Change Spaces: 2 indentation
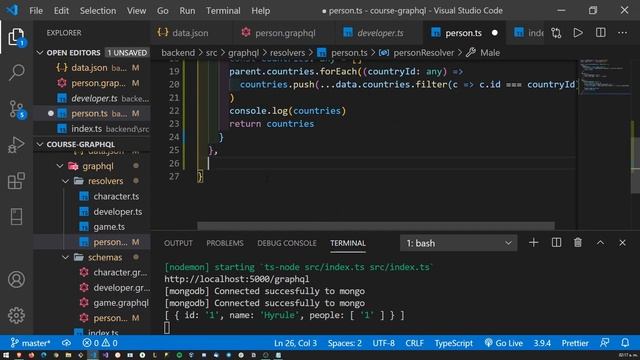The width and height of the screenshot is (640, 360). click(x=344, y=343)
